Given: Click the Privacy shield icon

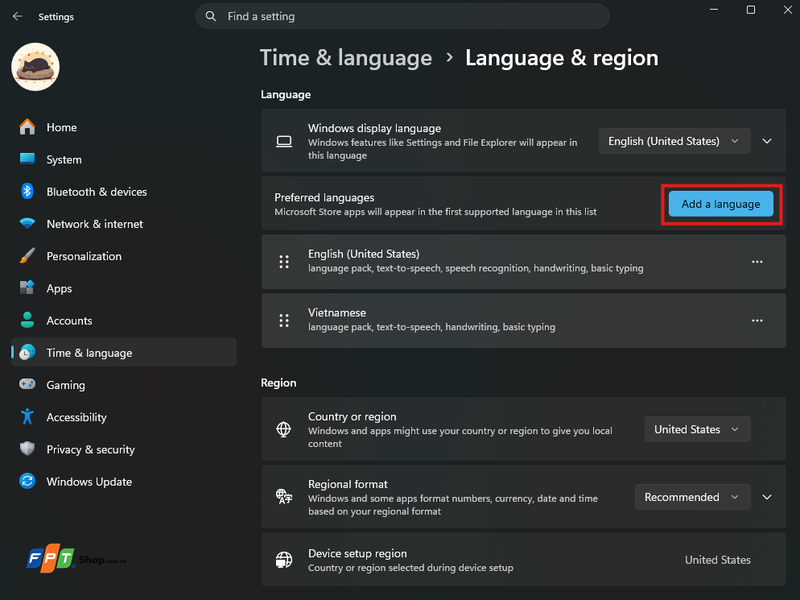Looking at the screenshot, I should click(27, 448).
